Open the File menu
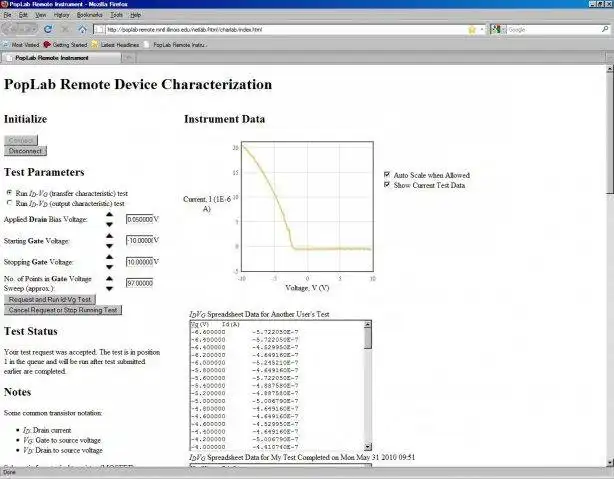This screenshot has height=479, width=614. click(x=7, y=15)
